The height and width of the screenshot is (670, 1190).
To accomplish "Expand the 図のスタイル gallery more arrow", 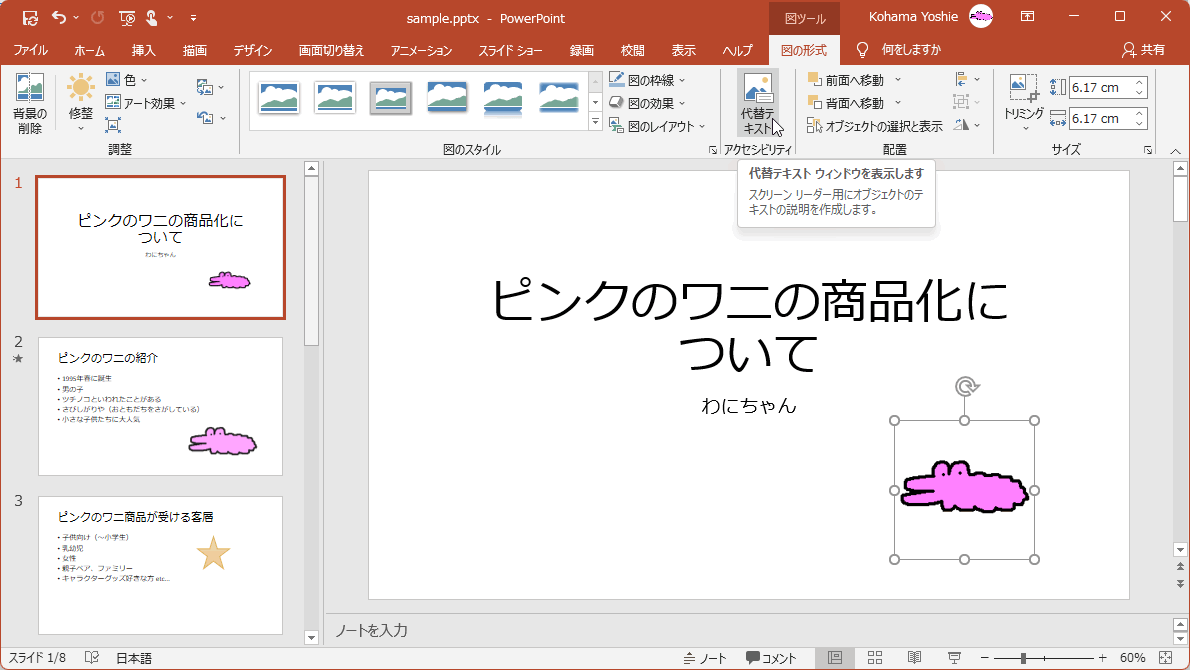I will point(595,122).
